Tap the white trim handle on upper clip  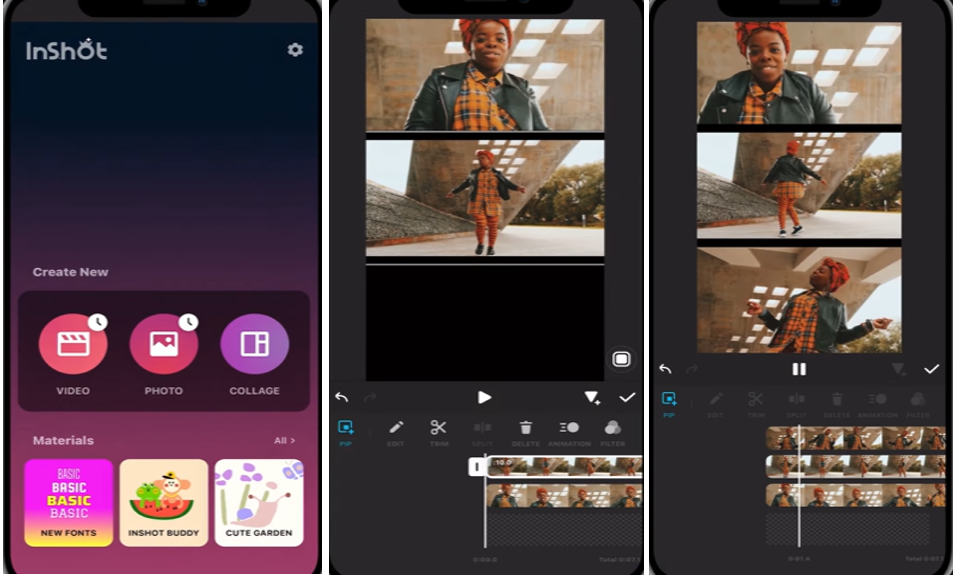(477, 467)
